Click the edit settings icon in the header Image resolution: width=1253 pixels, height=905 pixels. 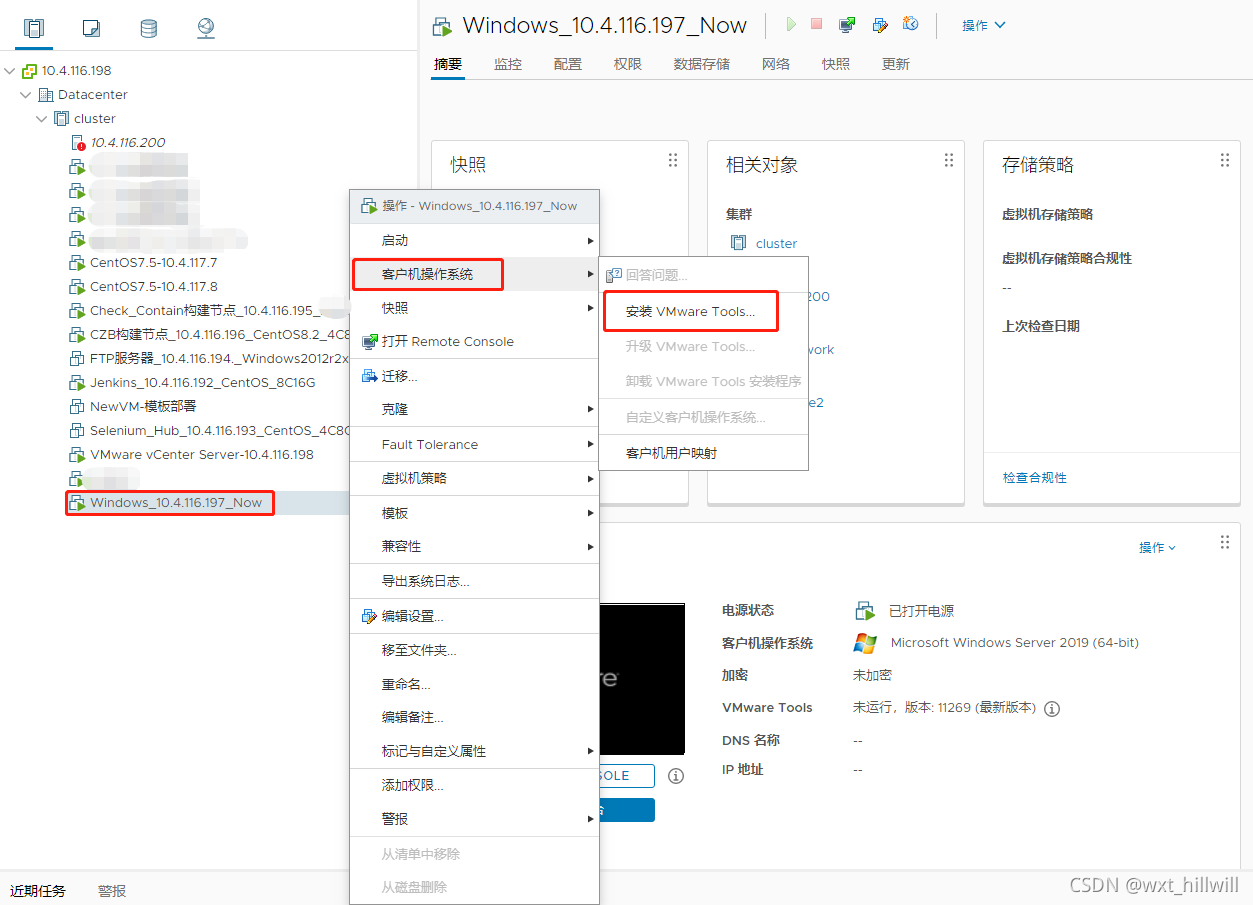coord(880,24)
